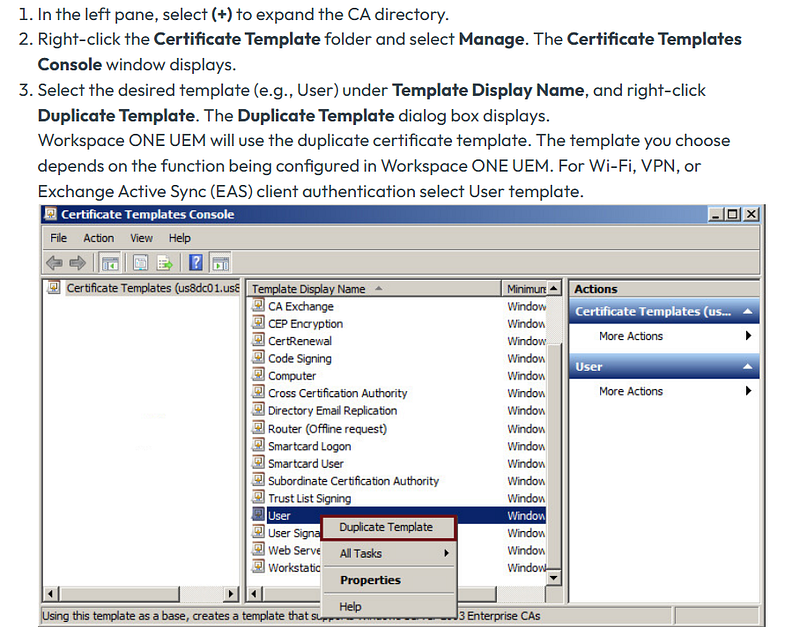Click the Smartcard Logon template icon
The height and width of the screenshot is (627, 800).
tap(259, 445)
